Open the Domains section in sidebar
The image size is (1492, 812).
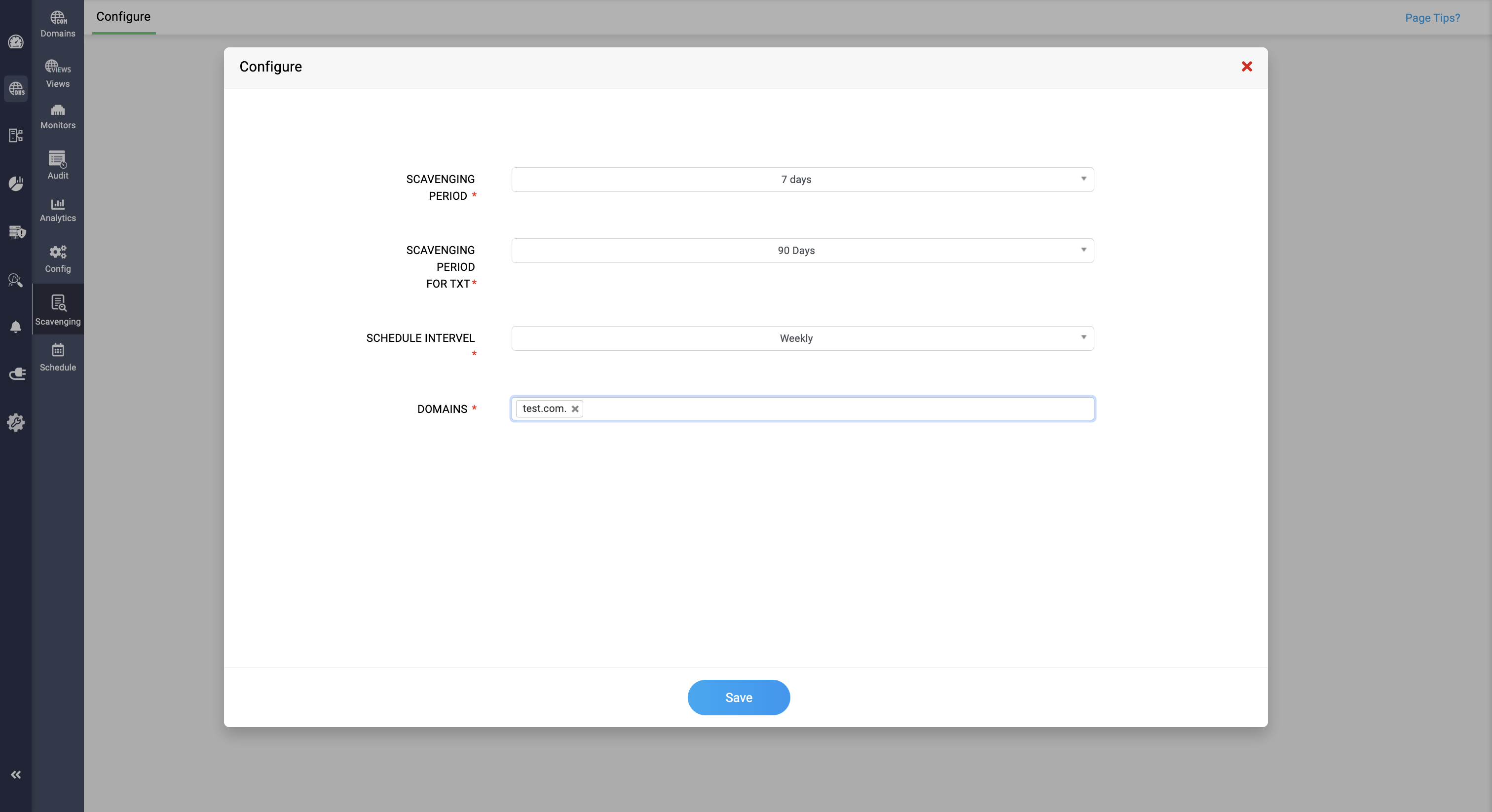pyautogui.click(x=57, y=24)
